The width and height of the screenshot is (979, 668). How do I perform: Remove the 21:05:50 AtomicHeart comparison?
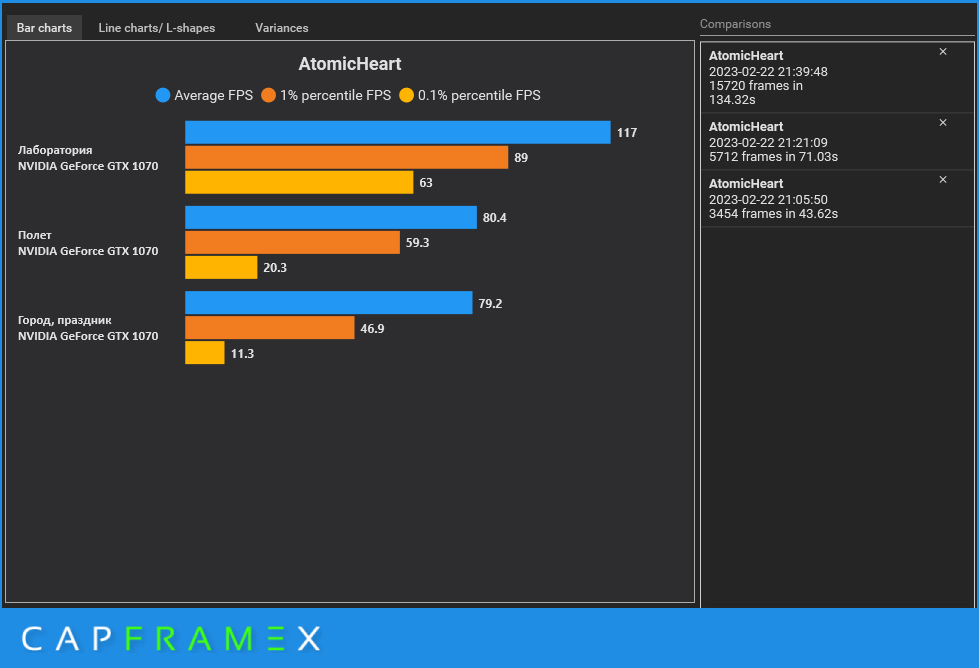coord(943,180)
